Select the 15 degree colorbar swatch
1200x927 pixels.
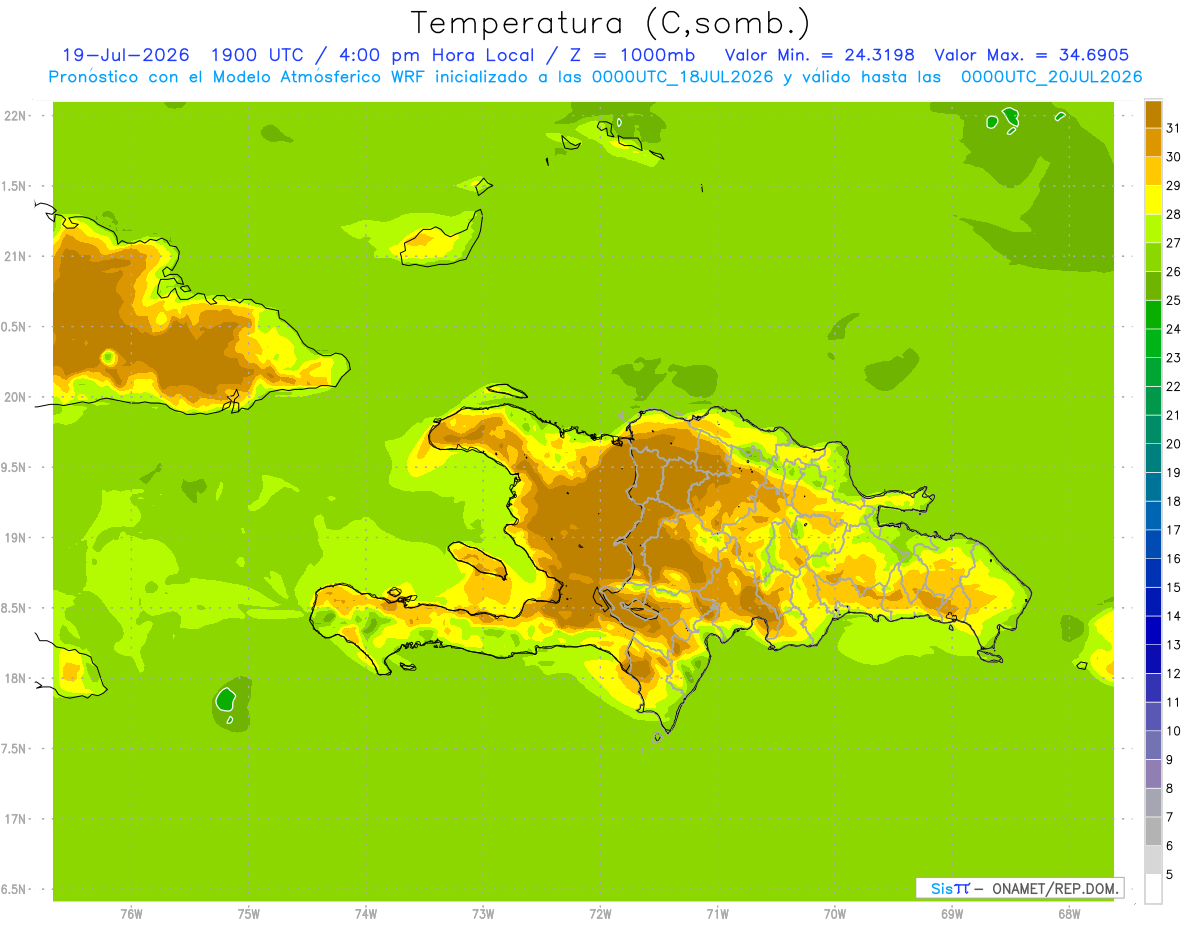click(x=1153, y=573)
